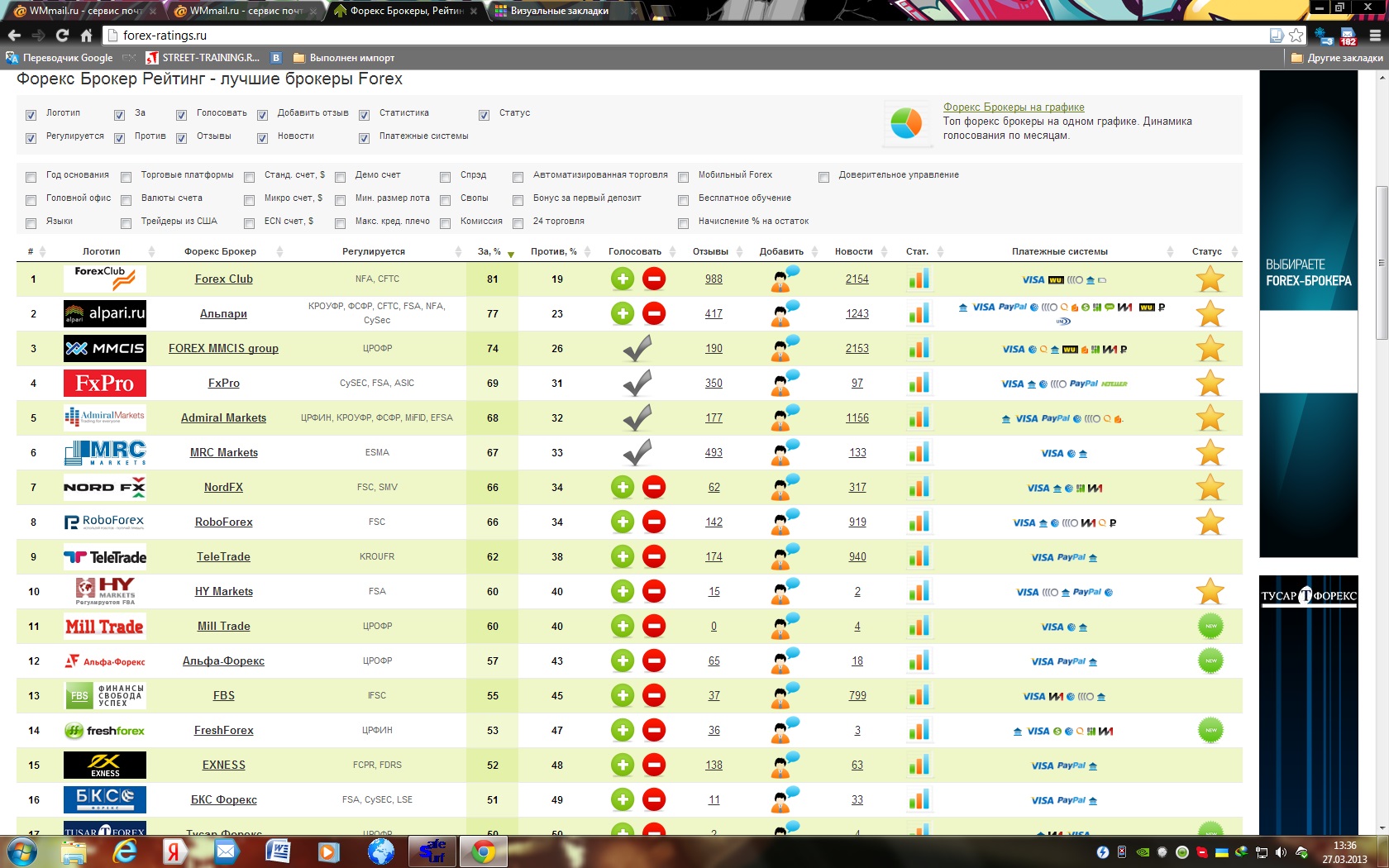1389x868 pixels.
Task: Uncheck the Регулируется column checkbox
Action: [31, 138]
